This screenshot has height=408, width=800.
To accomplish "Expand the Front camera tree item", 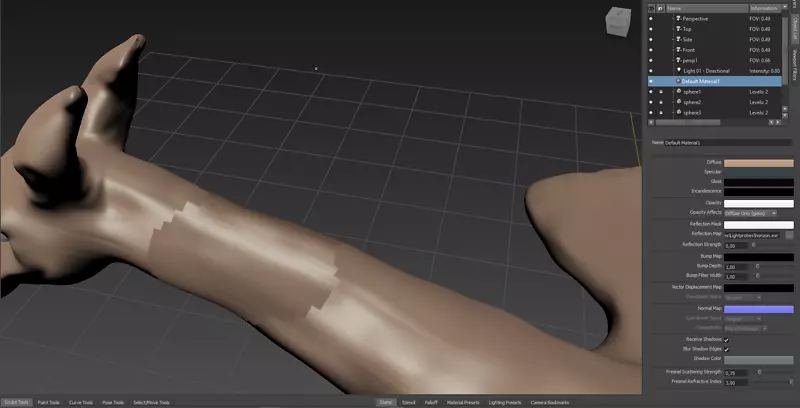I will (672, 50).
